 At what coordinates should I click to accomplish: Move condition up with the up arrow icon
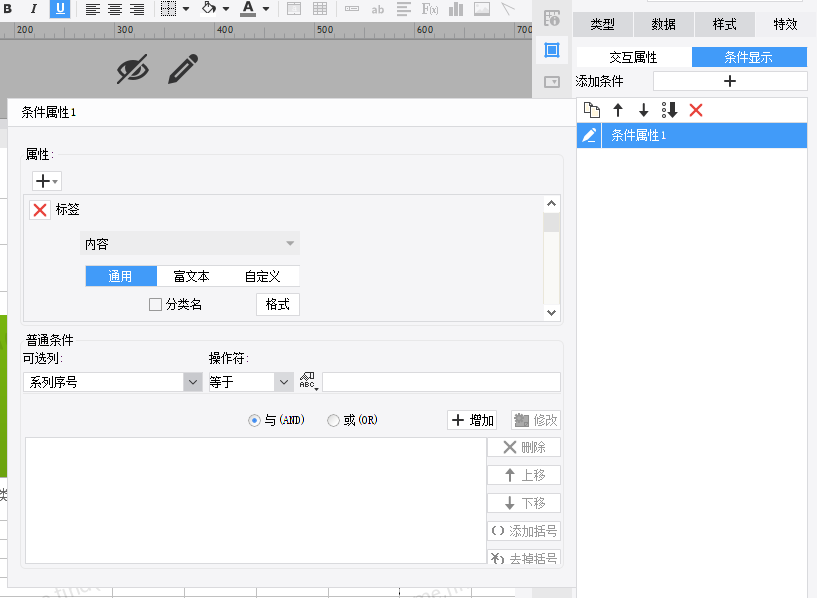coord(618,110)
